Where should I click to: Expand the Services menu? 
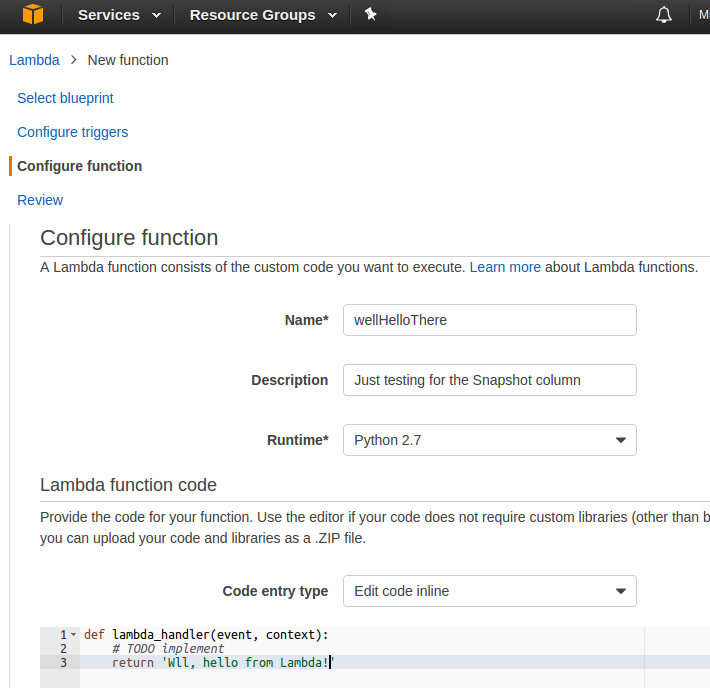click(119, 15)
